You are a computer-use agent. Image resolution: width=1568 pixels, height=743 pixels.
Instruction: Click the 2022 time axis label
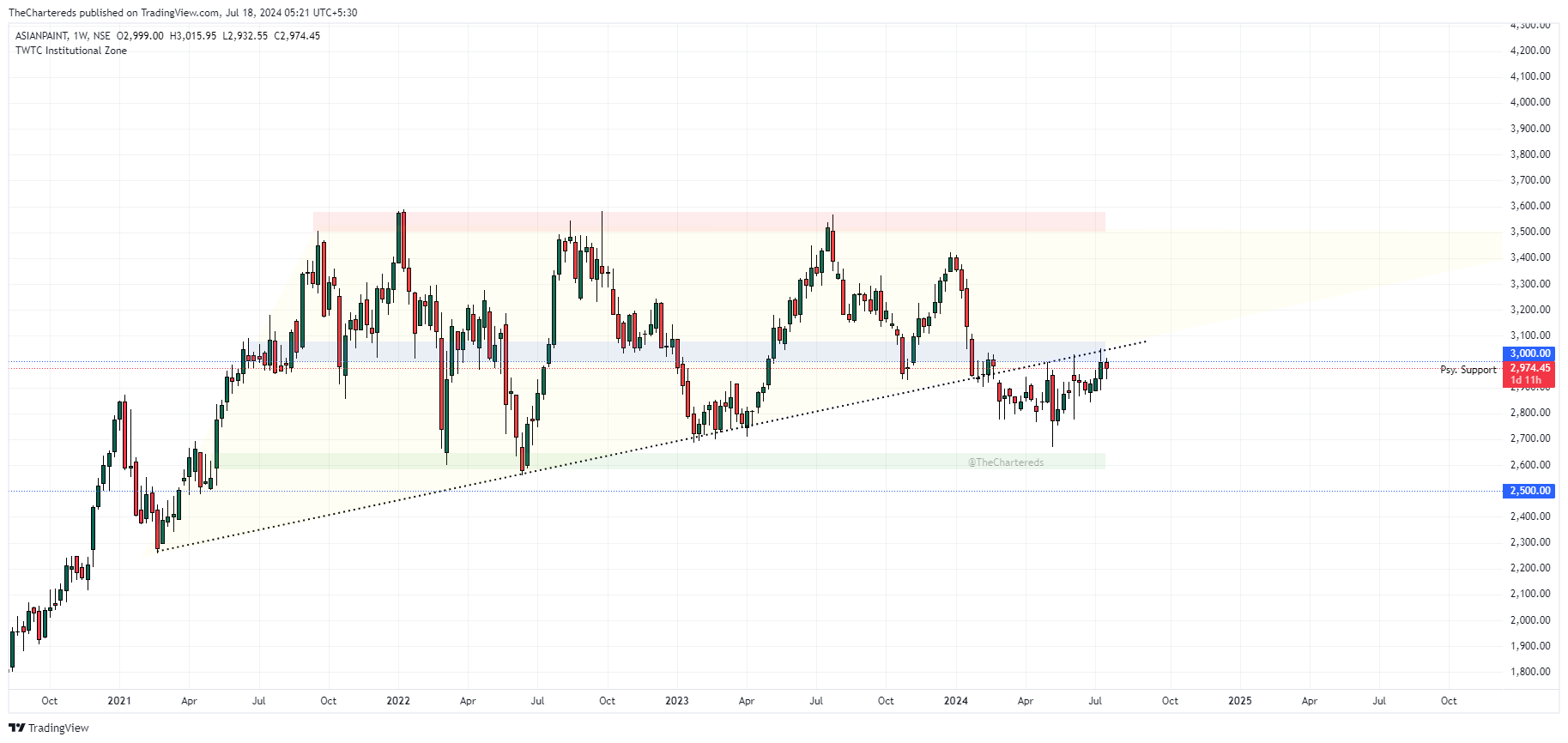pos(398,701)
